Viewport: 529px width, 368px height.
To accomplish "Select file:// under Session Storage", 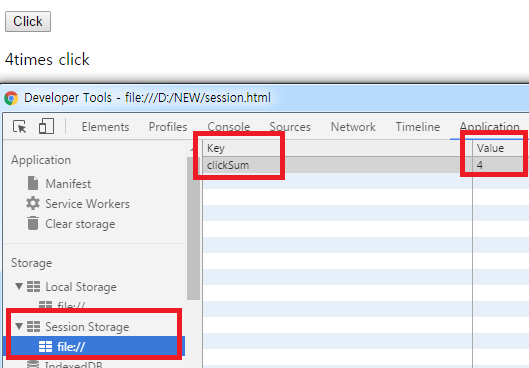I will pyautogui.click(x=94, y=346).
